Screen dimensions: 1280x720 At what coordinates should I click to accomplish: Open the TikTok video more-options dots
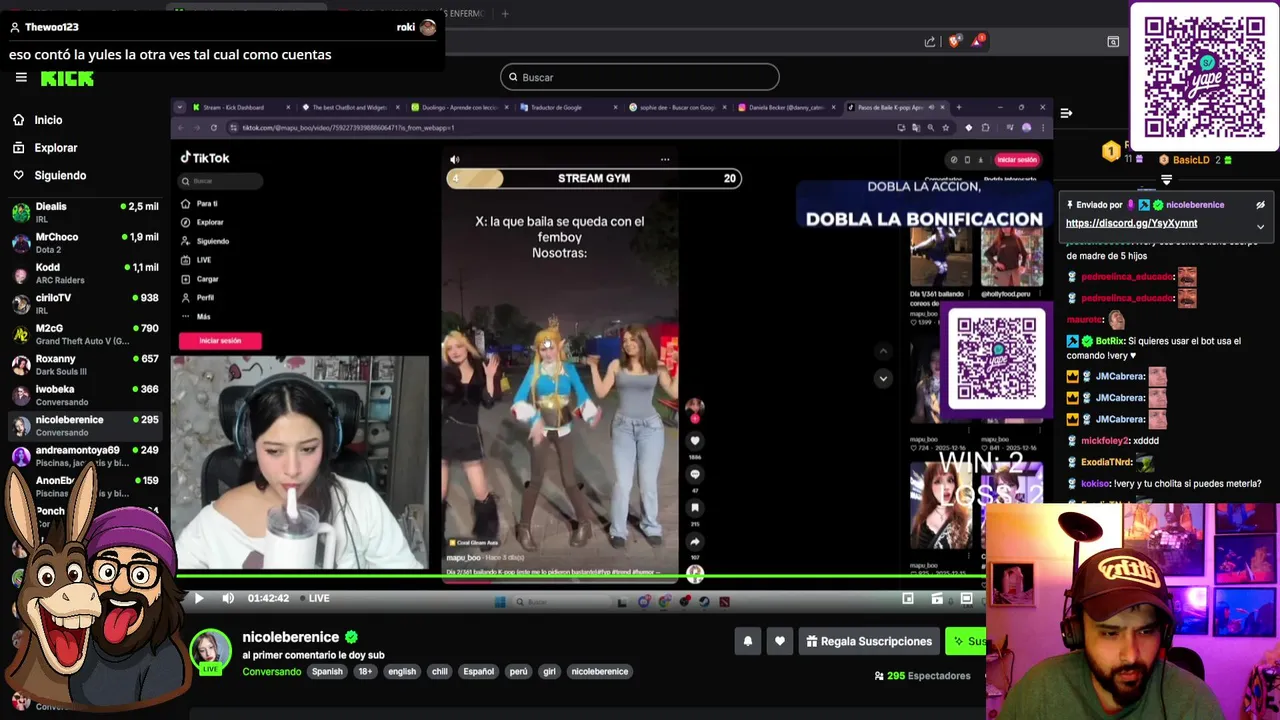665,160
